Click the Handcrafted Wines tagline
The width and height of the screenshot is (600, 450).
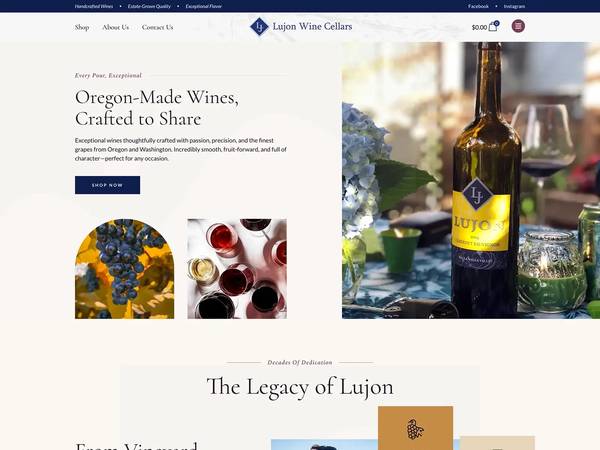[94, 6]
